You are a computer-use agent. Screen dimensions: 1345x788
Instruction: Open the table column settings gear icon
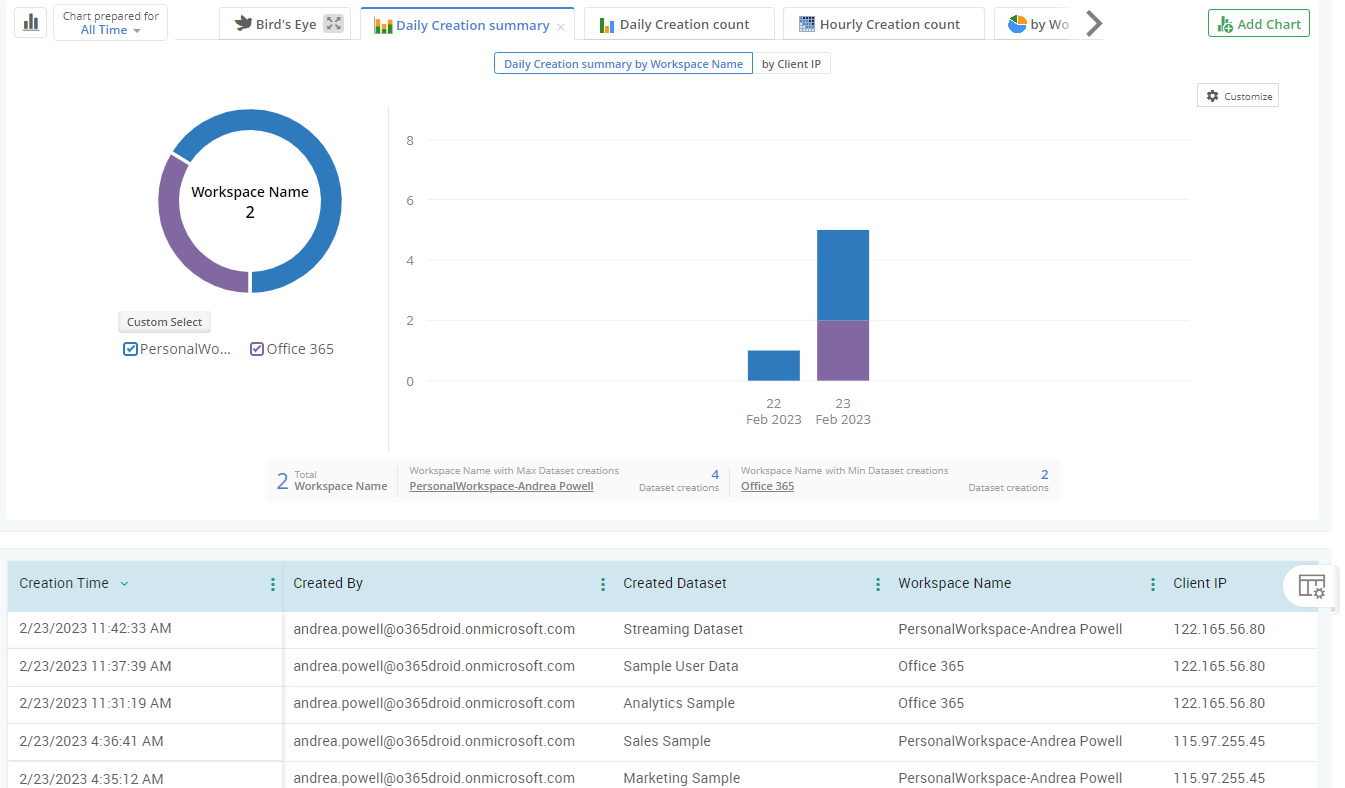tap(1310, 587)
